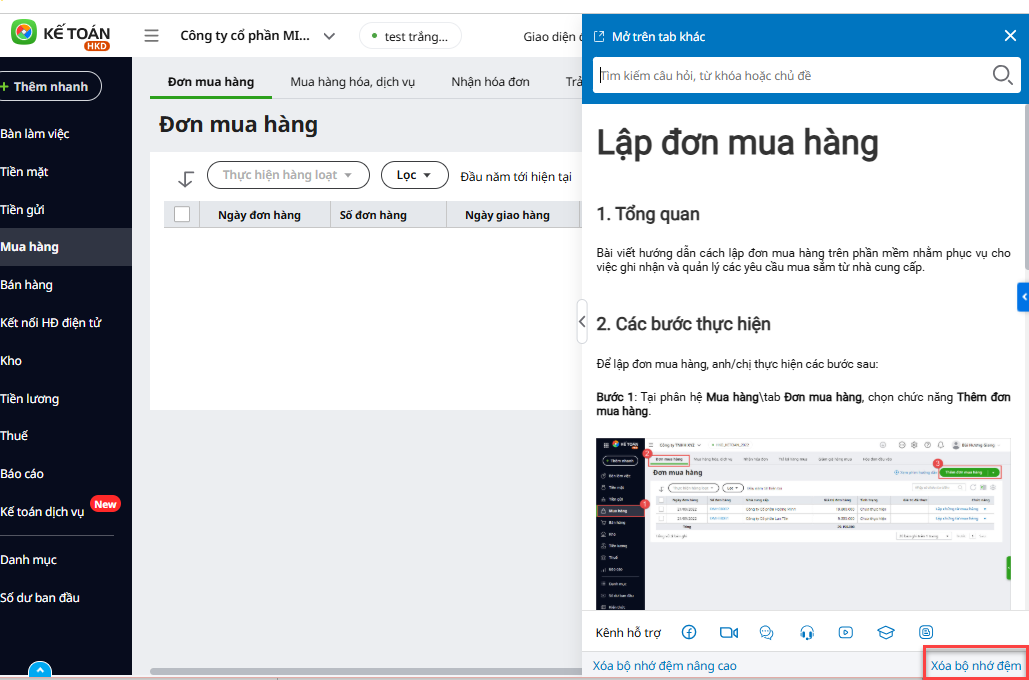Click the Xóa bộ nhớ đệm link
This screenshot has width=1029, height=680.
coord(976,665)
